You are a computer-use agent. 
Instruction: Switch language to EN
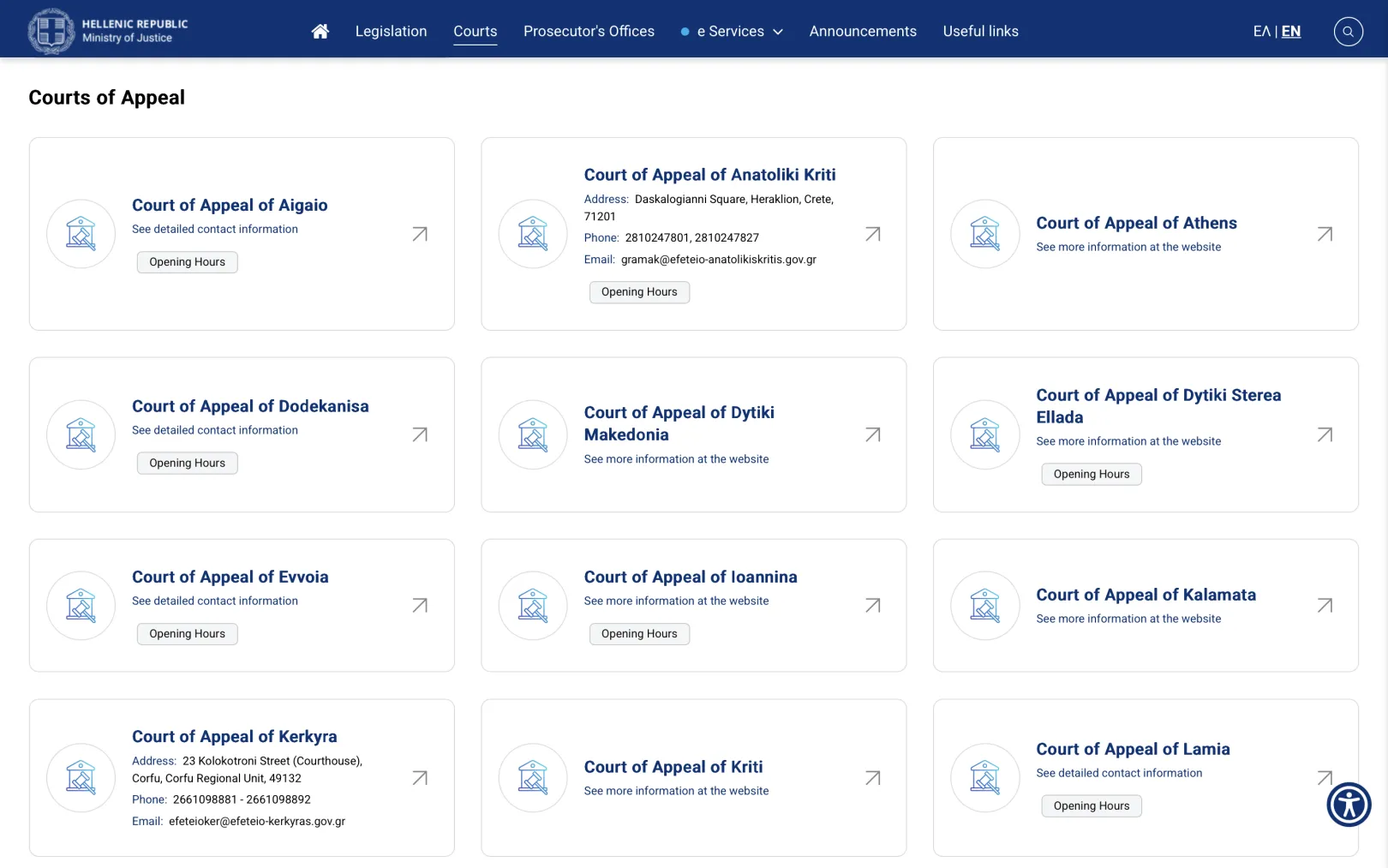pyautogui.click(x=1290, y=32)
